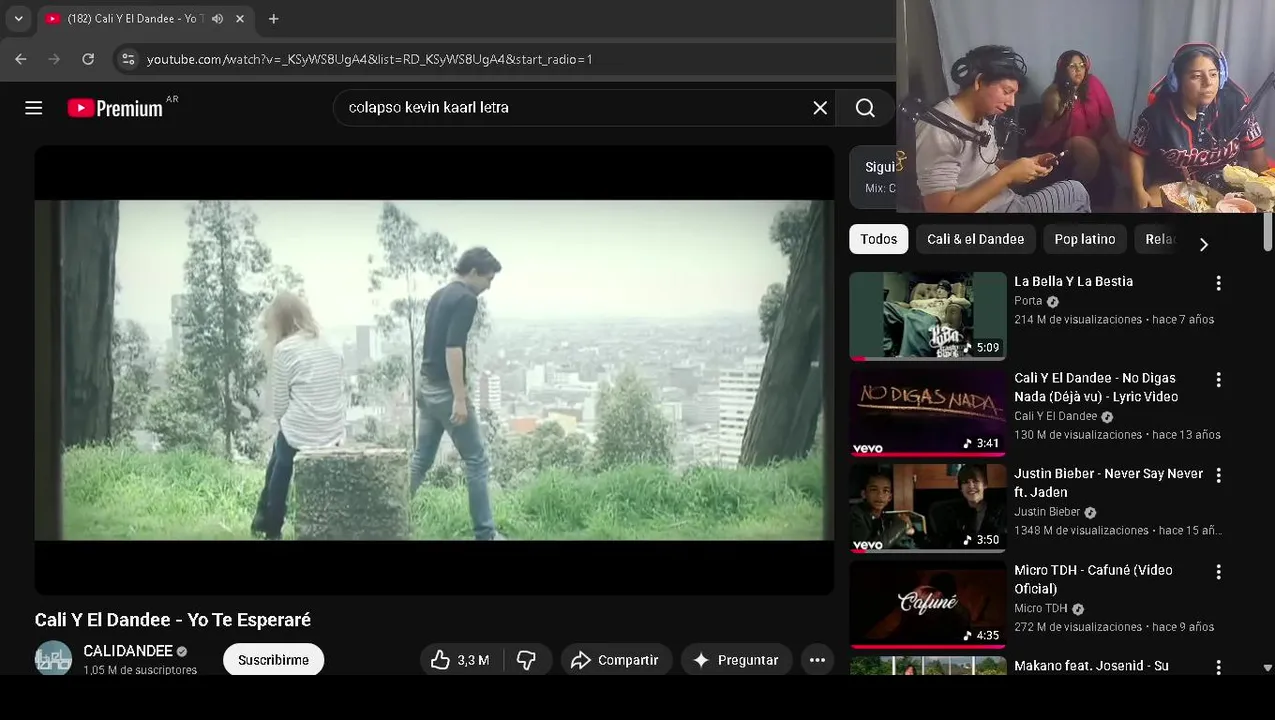
Task: Click the scrollbar down arrow
Action: 1267,667
